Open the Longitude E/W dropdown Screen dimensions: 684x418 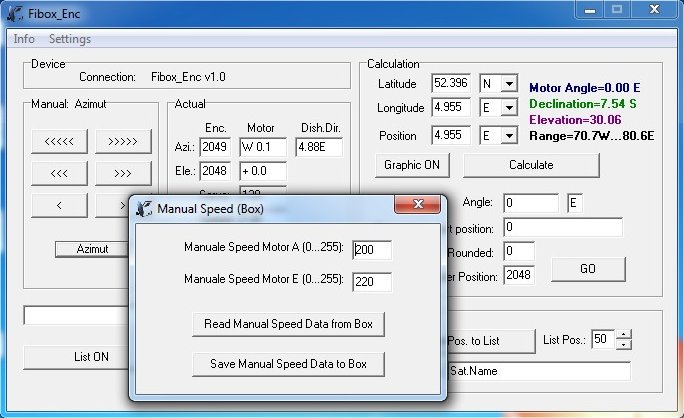point(509,109)
